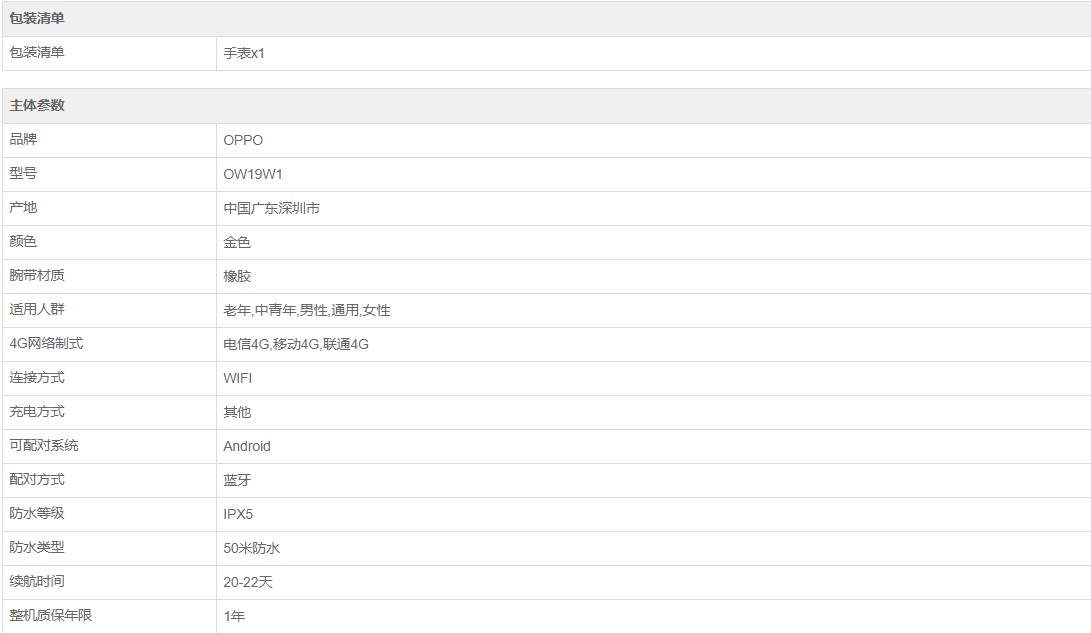Click the WIFI connection value
This screenshot has height=633, width=1091.
point(238,378)
